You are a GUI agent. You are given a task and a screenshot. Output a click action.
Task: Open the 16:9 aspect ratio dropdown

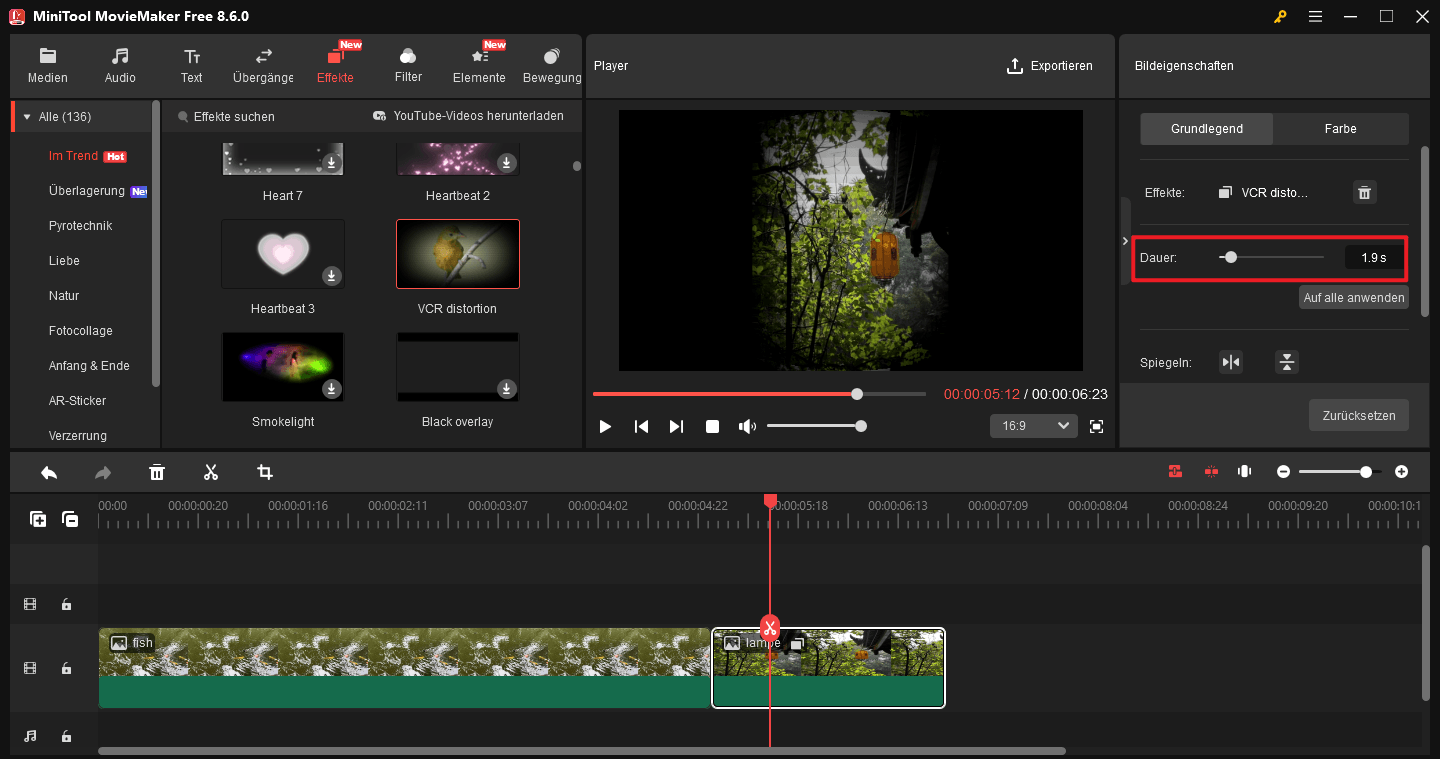pos(1033,425)
